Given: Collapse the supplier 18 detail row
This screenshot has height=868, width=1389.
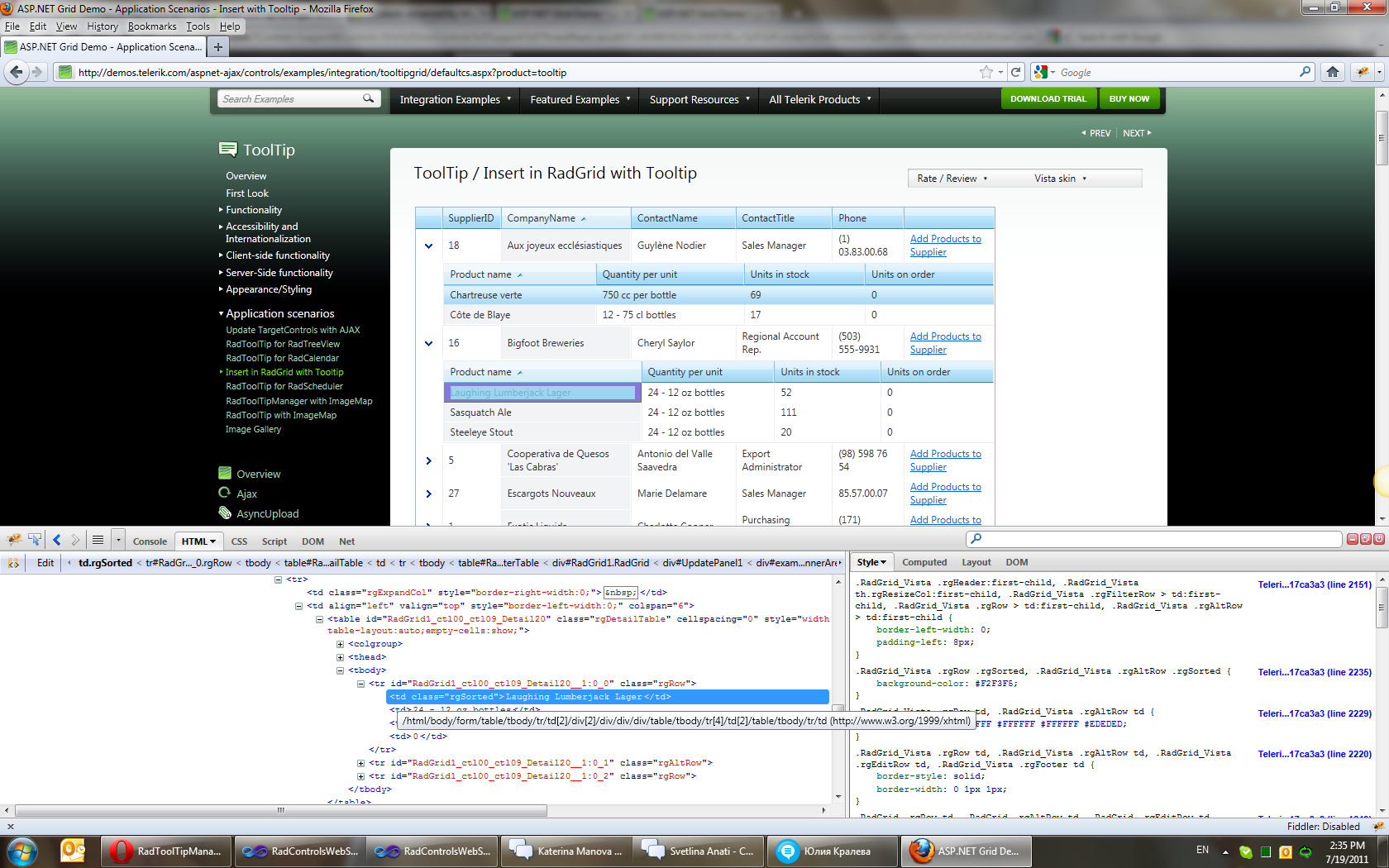Looking at the screenshot, I should pos(428,246).
